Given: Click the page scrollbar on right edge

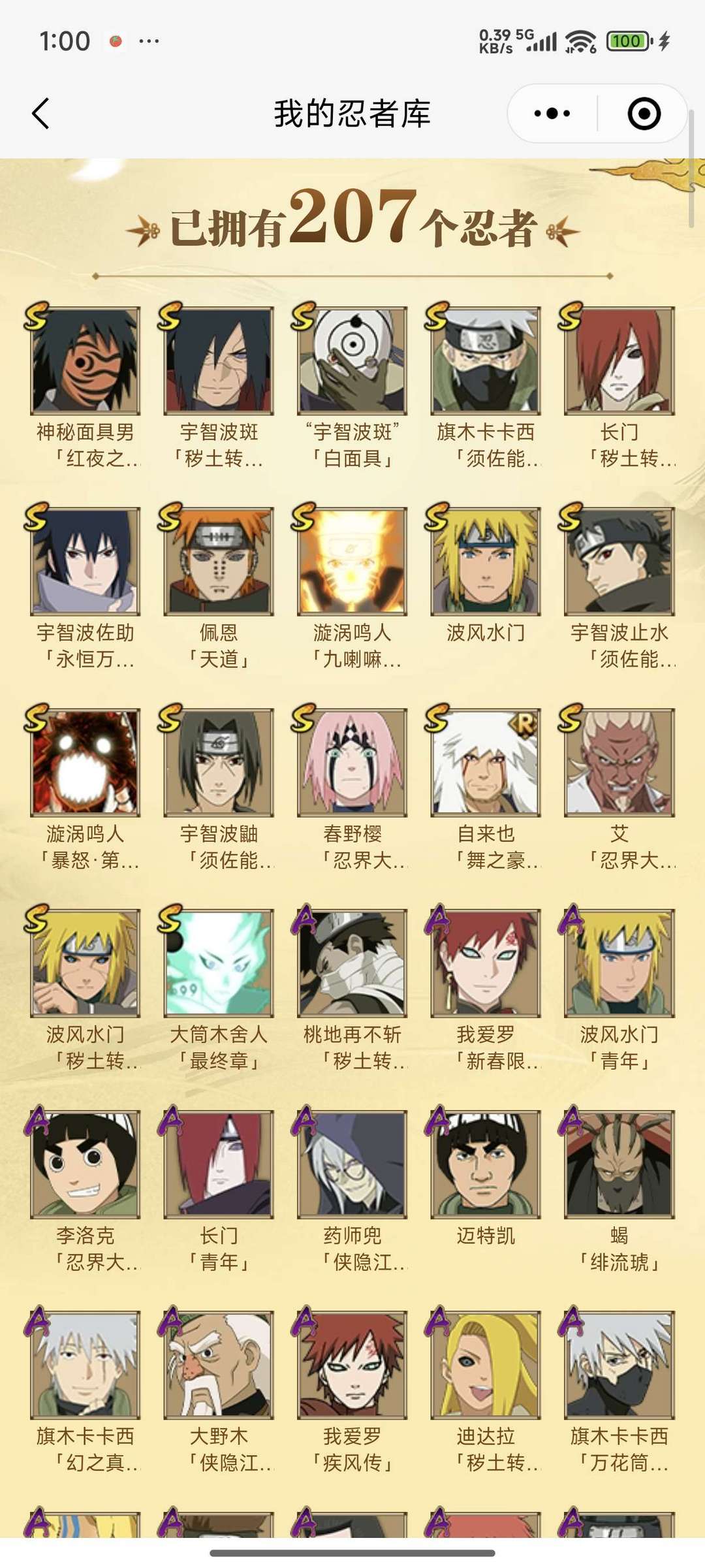Looking at the screenshot, I should pos(692,168).
